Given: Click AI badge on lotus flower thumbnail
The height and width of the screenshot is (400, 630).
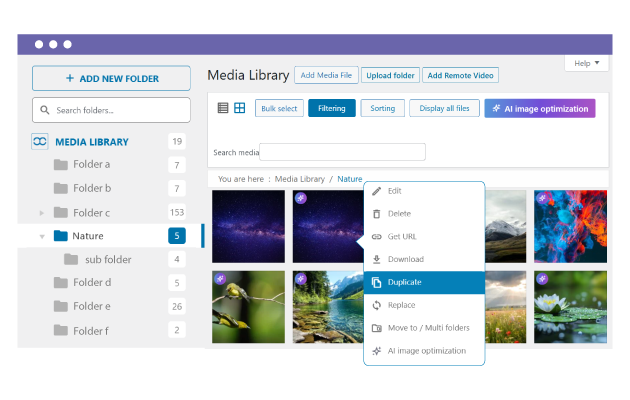Looking at the screenshot, I should click(x=542, y=279).
